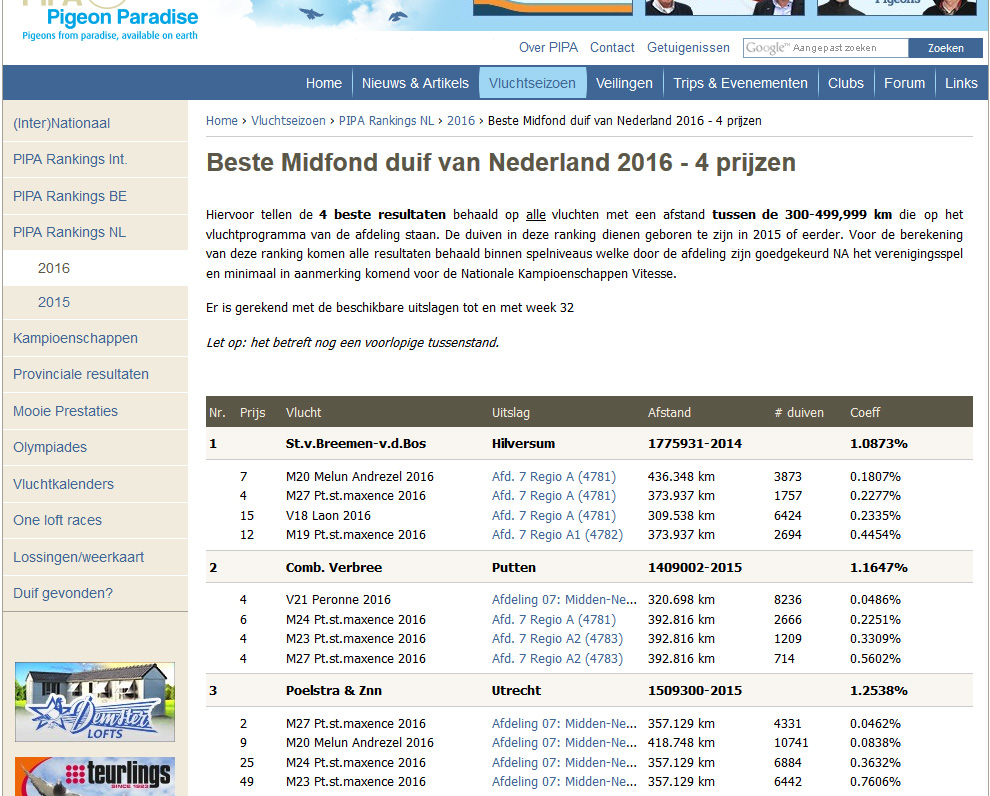Open Vluchtkalenders in the sidebar
Image resolution: width=990 pixels, height=796 pixels.
95,484
